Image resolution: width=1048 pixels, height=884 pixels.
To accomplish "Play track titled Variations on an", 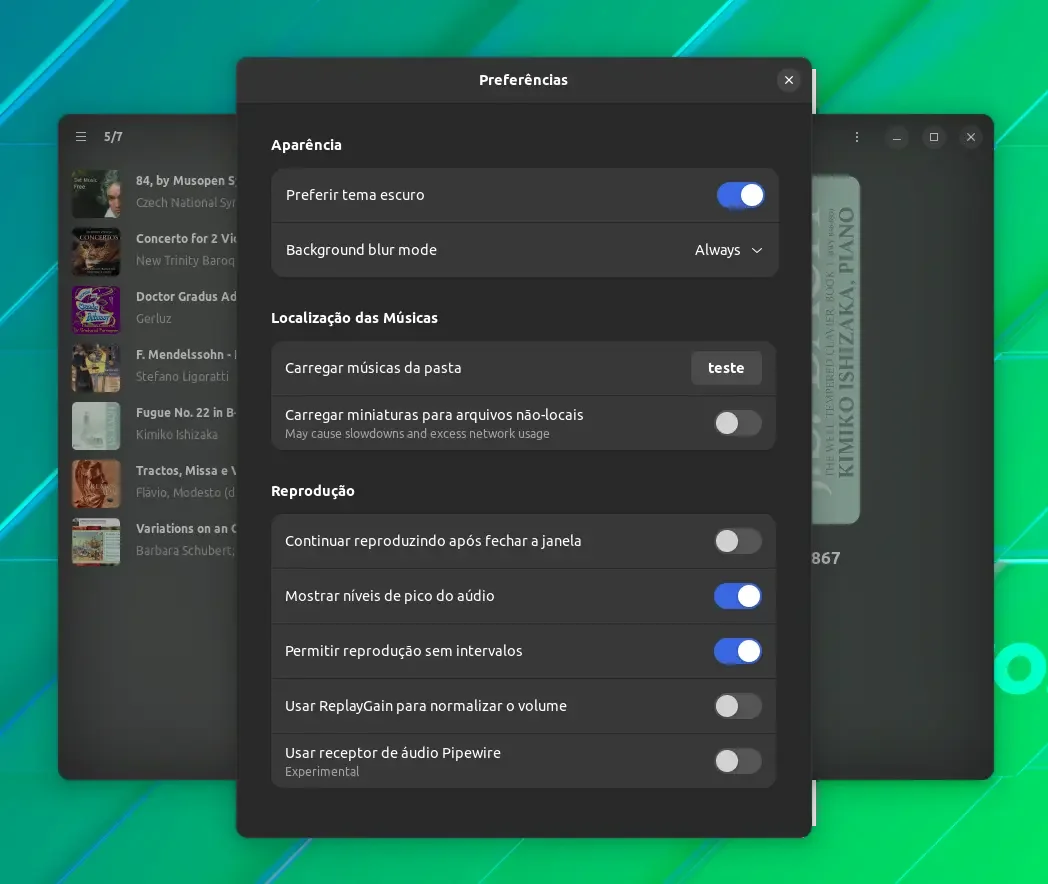I will click(x=186, y=529).
